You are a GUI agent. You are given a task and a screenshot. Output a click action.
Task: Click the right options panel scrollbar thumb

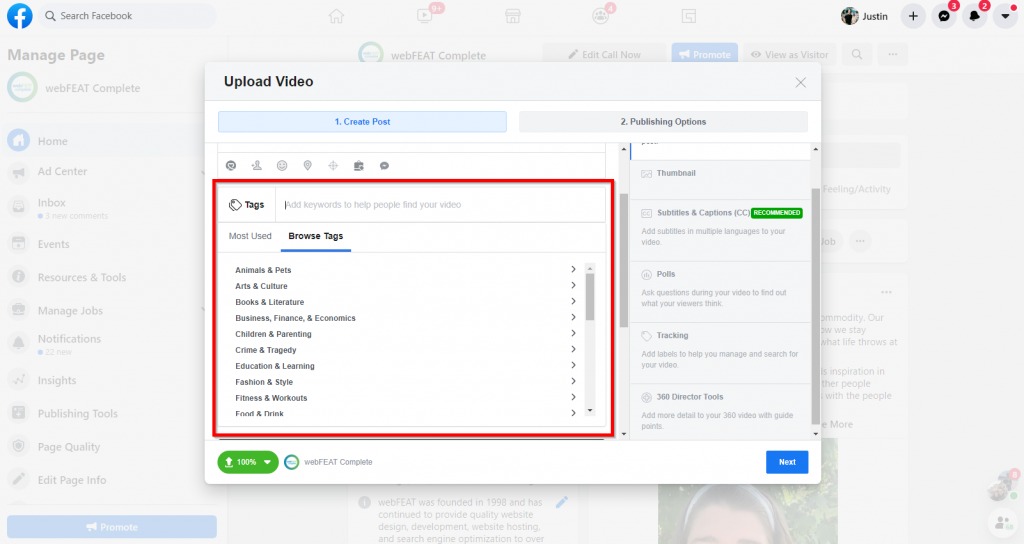(x=815, y=306)
